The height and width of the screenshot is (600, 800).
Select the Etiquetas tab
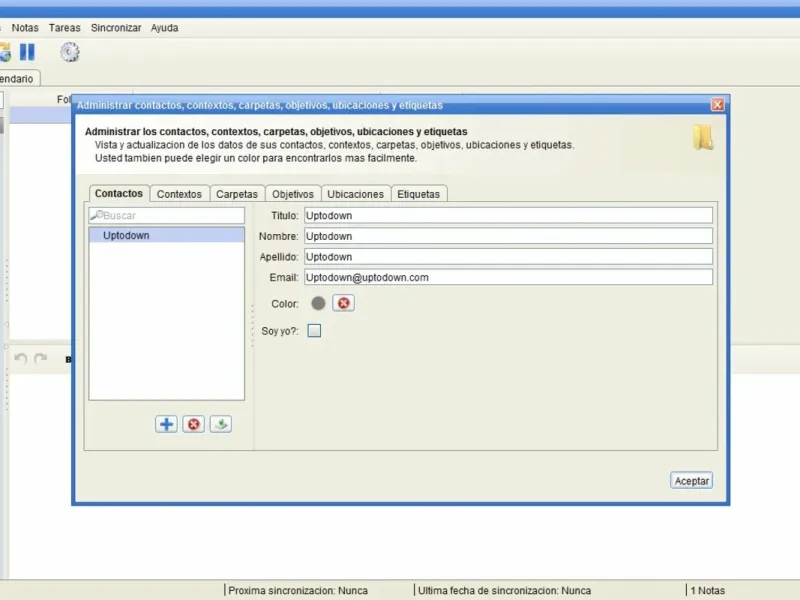tap(418, 194)
